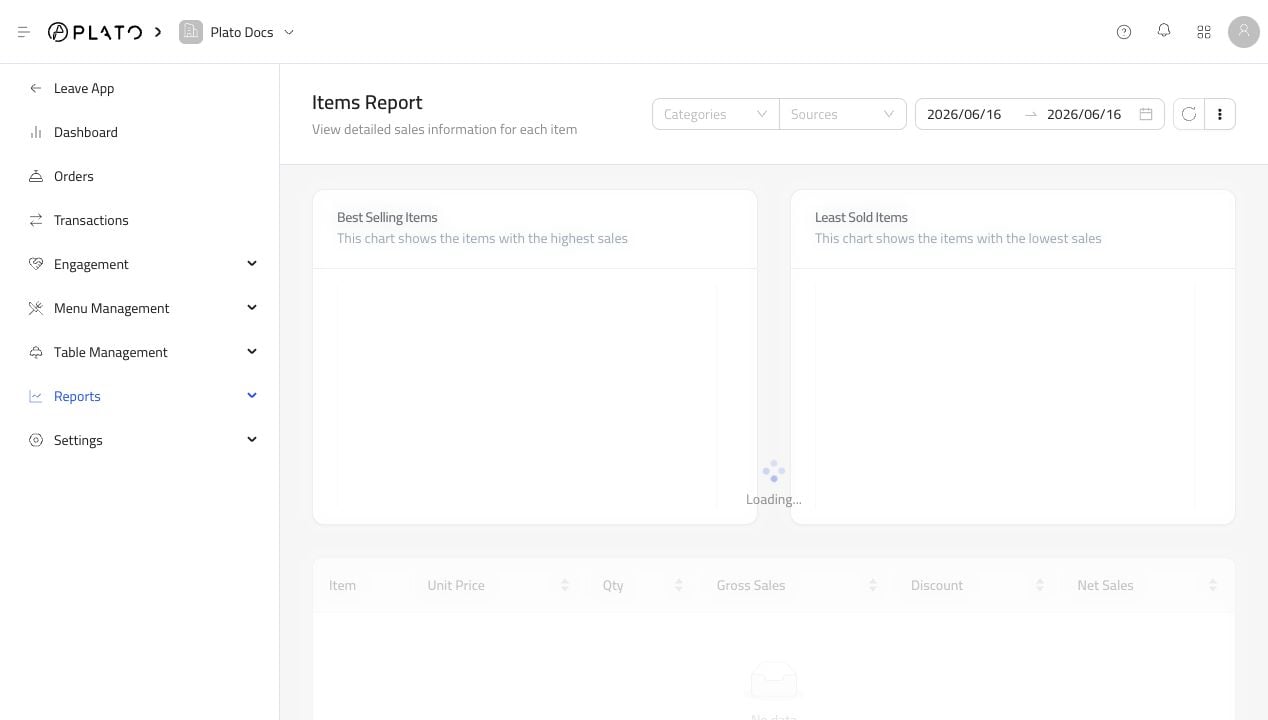Image resolution: width=1268 pixels, height=720 pixels.
Task: Click the Table Management icon
Action: (36, 352)
